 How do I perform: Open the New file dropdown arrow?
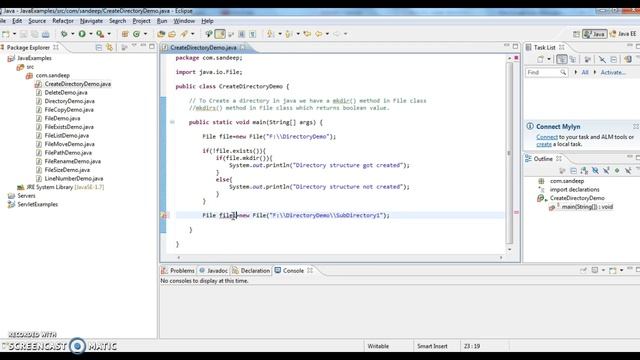click(x=14, y=34)
